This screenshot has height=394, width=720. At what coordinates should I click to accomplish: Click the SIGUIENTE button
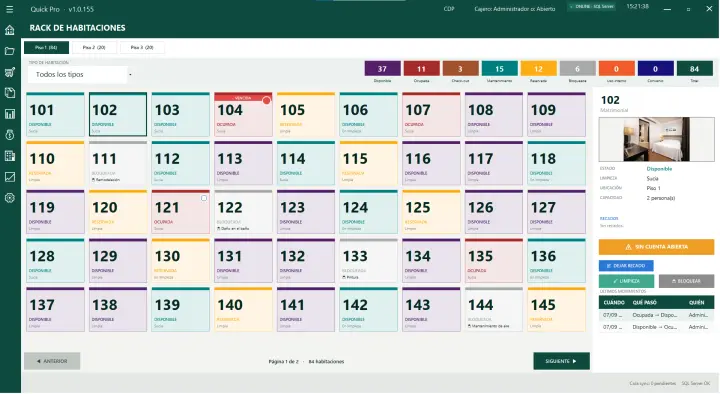561,361
